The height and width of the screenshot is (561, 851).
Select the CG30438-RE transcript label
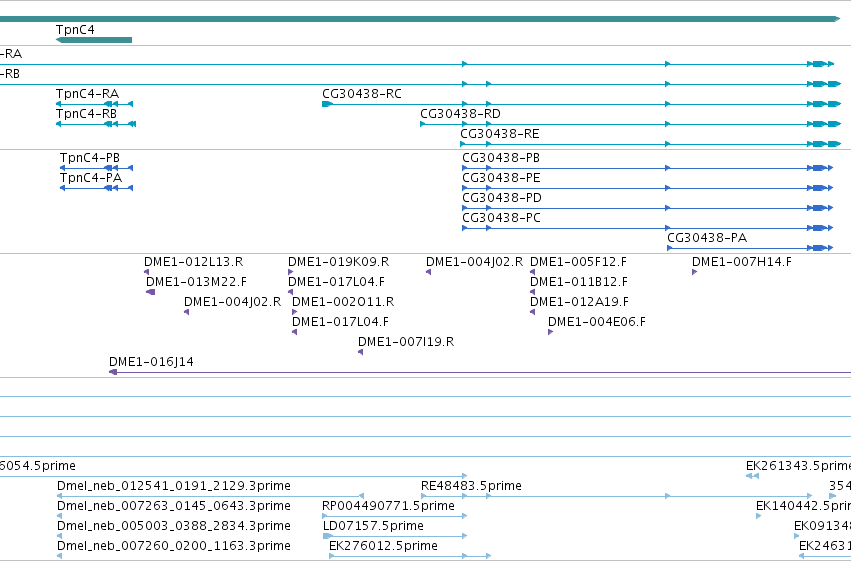pyautogui.click(x=500, y=134)
